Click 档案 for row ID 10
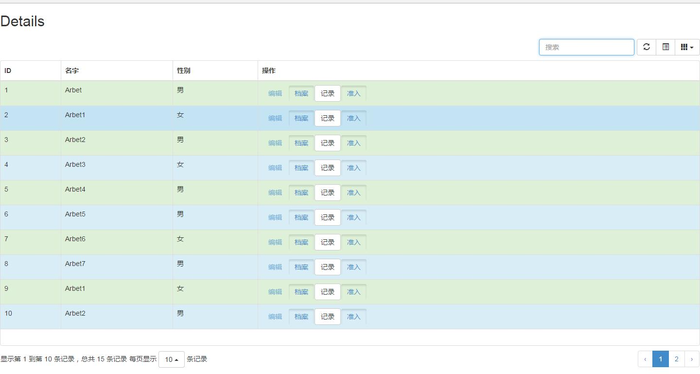Image resolution: width=700 pixels, height=374 pixels. (x=301, y=316)
